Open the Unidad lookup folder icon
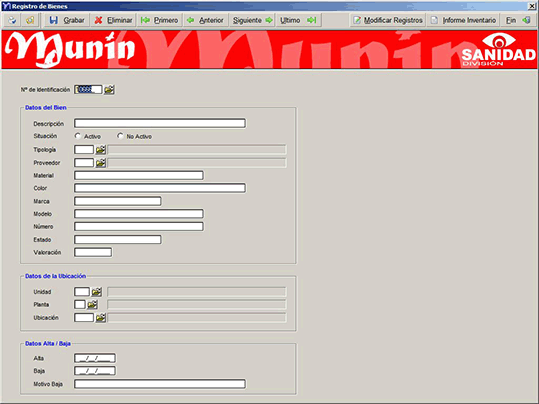This screenshot has width=539, height=404. (97, 292)
